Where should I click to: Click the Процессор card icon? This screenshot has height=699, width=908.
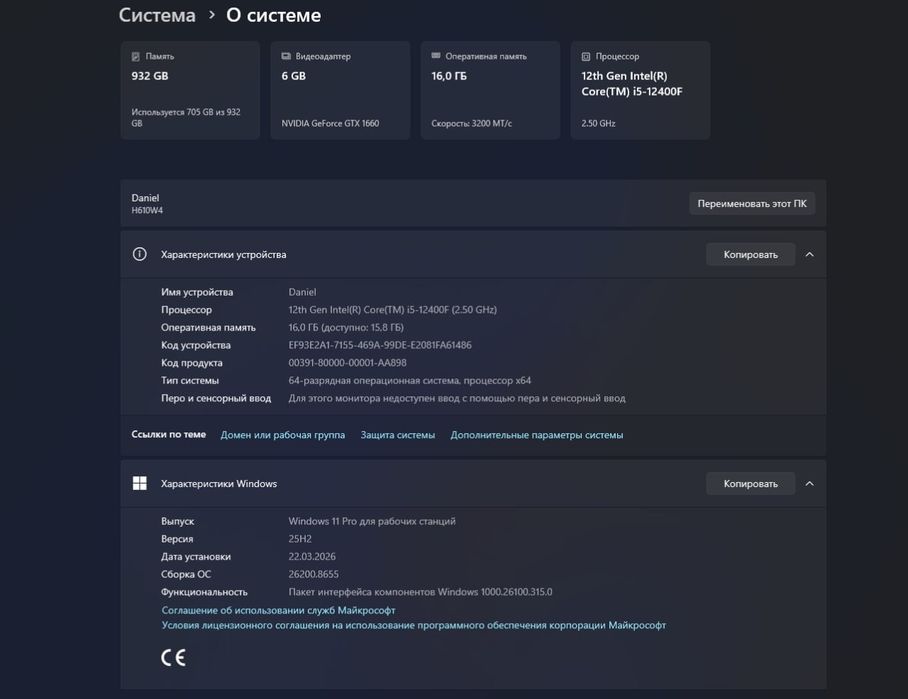click(x=585, y=56)
